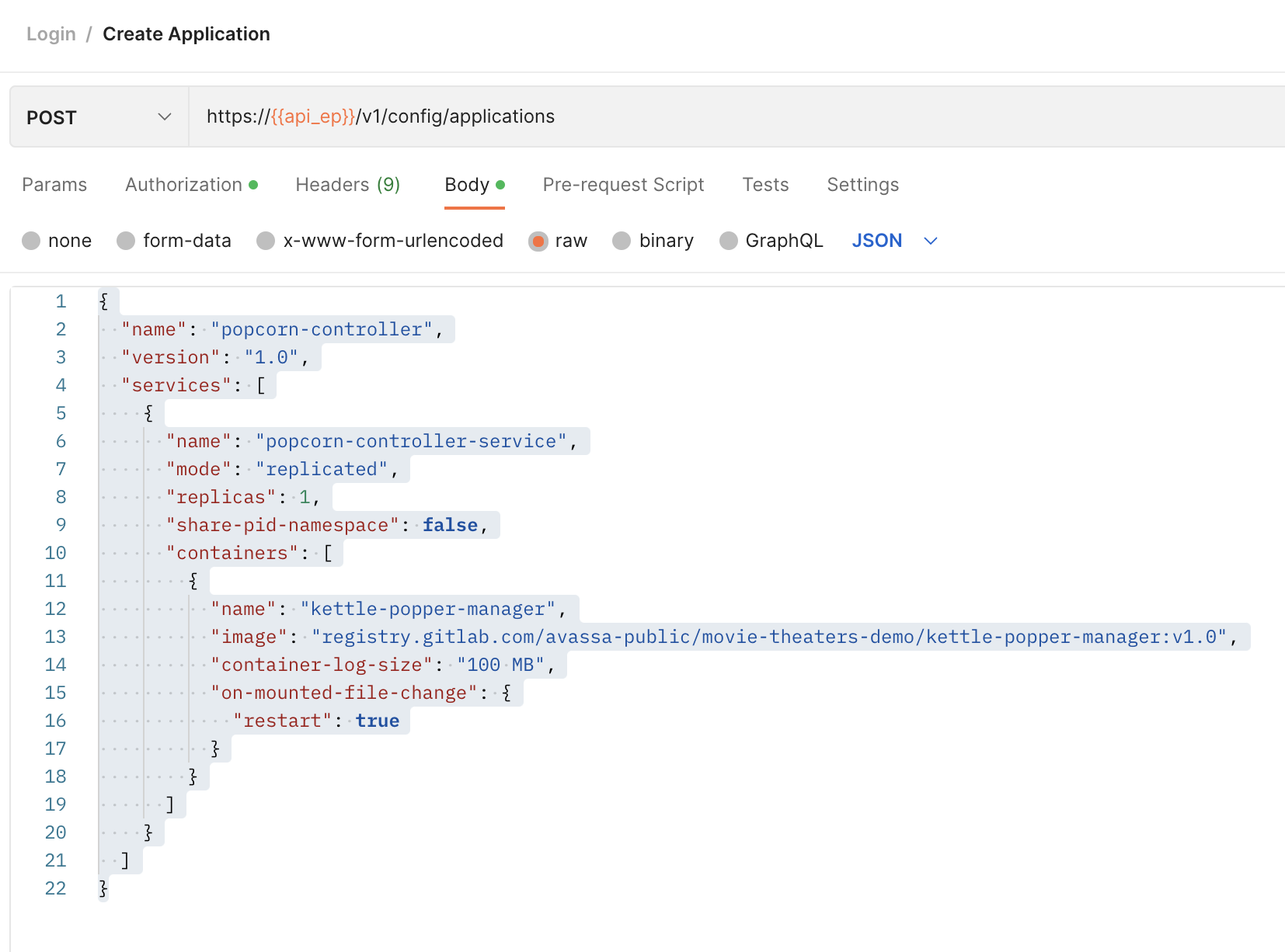This screenshot has width=1285, height=952.
Task: Click "popcorn-controller-service" value on line 6
Action: tap(411, 441)
